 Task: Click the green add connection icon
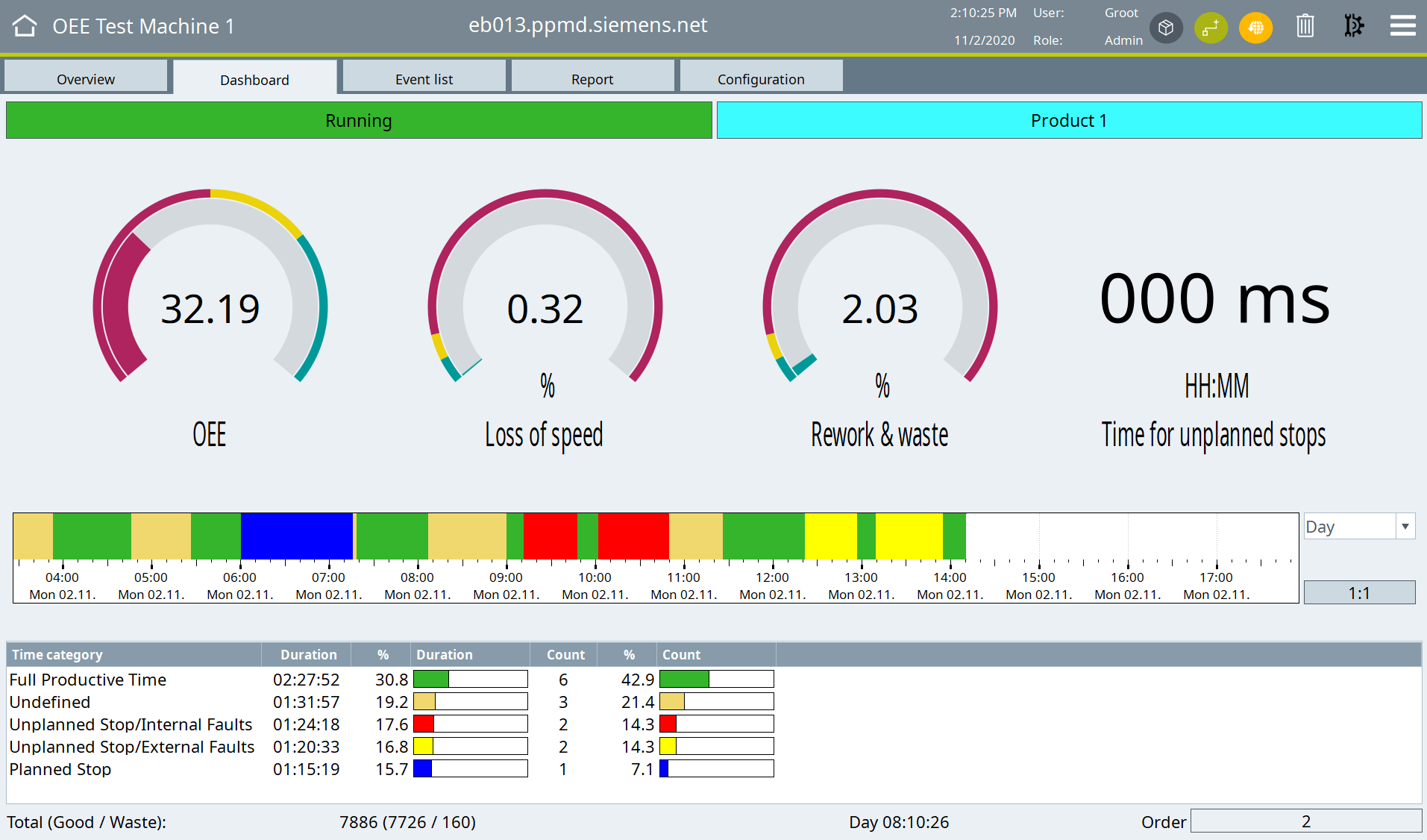coord(1210,28)
